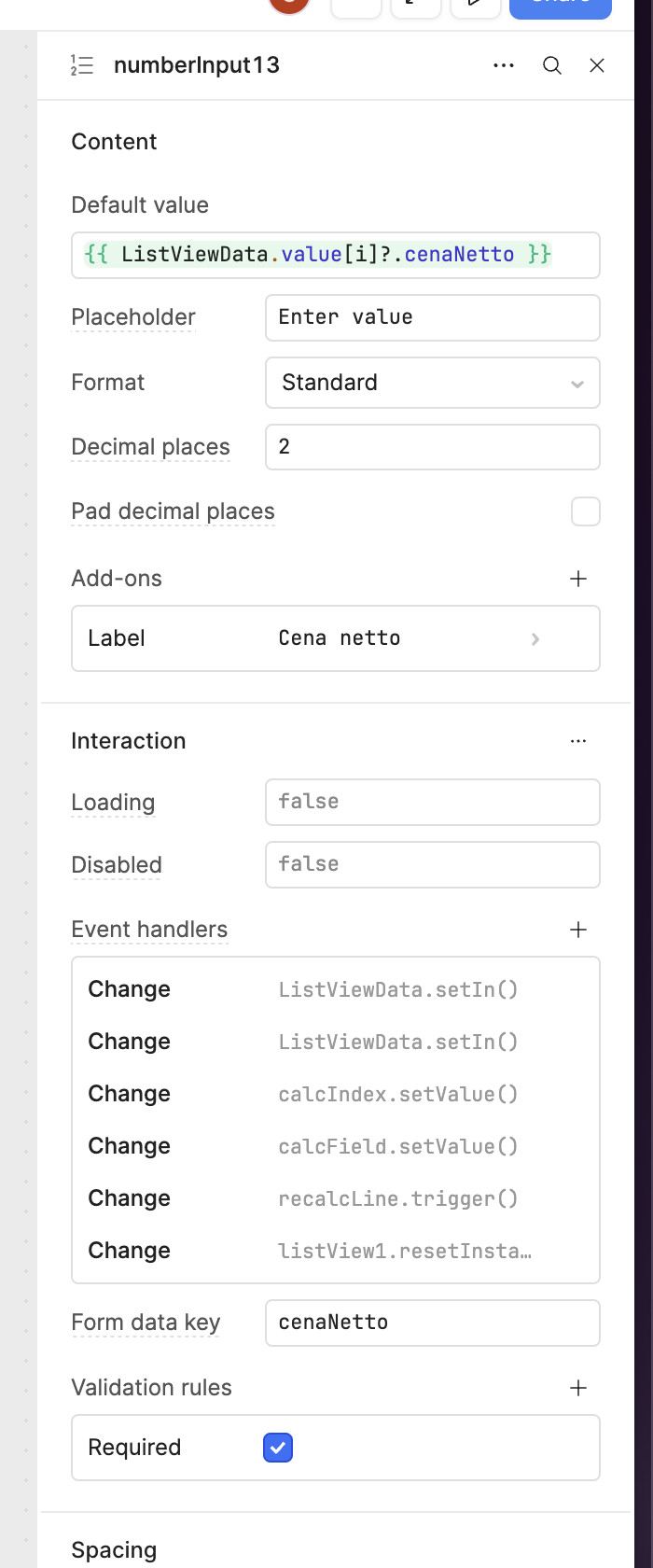Viewport: 653px width, 1568px height.
Task: Click the Form data key field
Action: coord(433,1323)
